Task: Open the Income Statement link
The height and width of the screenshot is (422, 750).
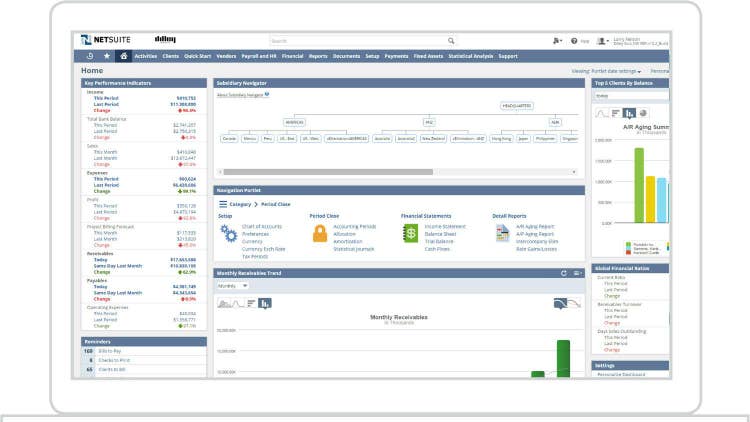Action: click(445, 226)
